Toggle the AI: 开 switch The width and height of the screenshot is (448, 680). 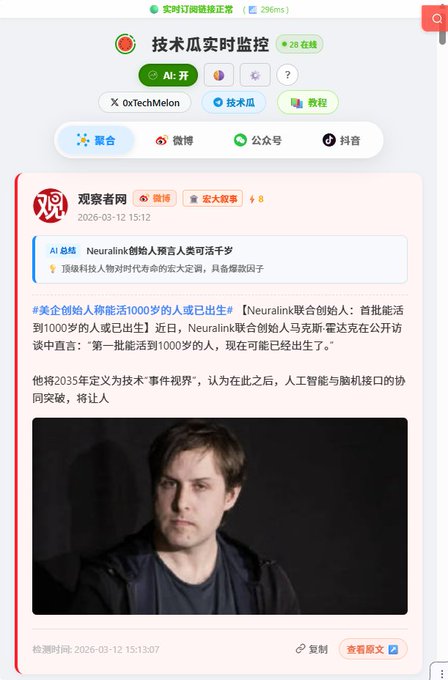coord(168,75)
